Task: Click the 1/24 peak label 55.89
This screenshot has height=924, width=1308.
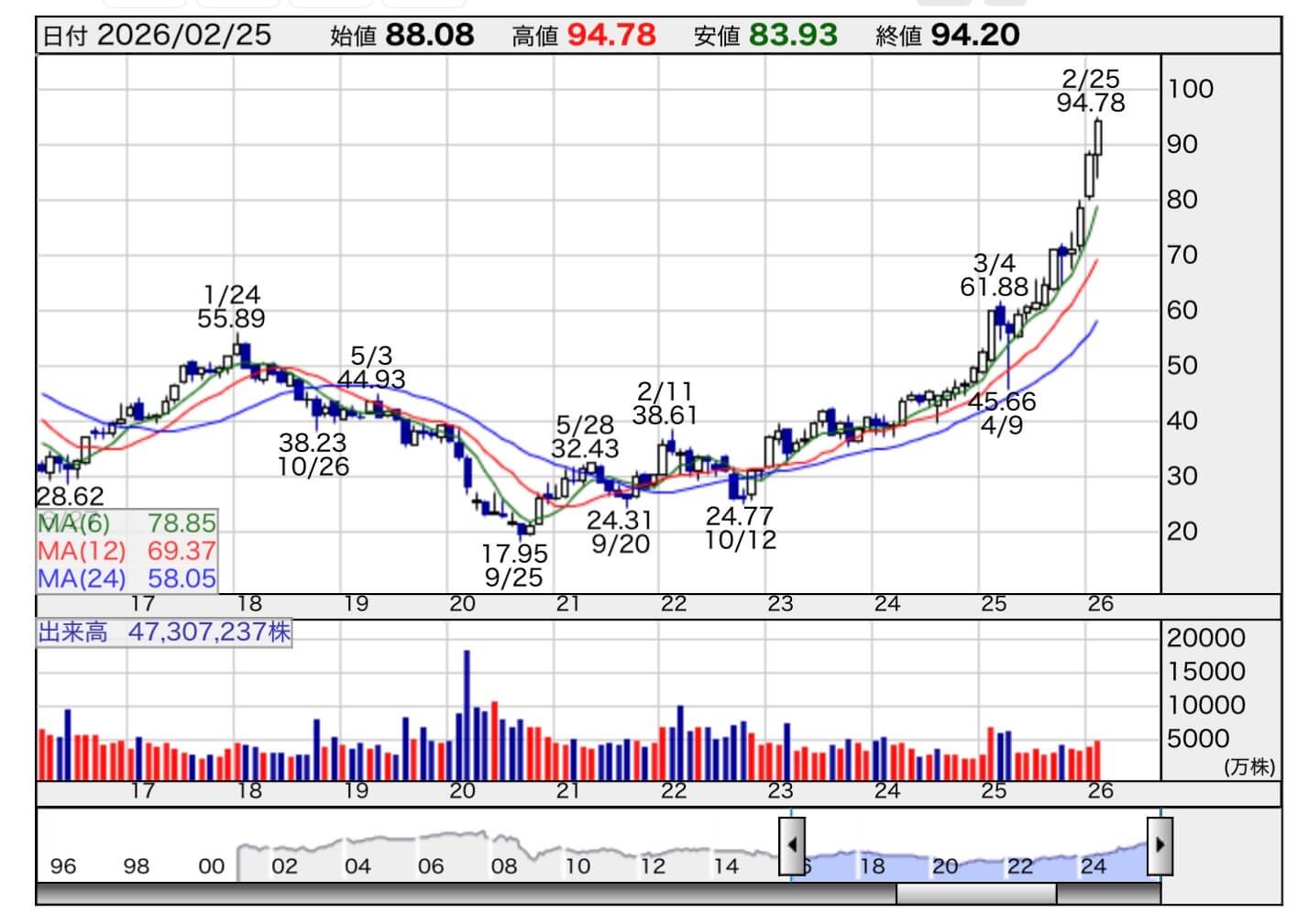Action: pyautogui.click(x=231, y=318)
